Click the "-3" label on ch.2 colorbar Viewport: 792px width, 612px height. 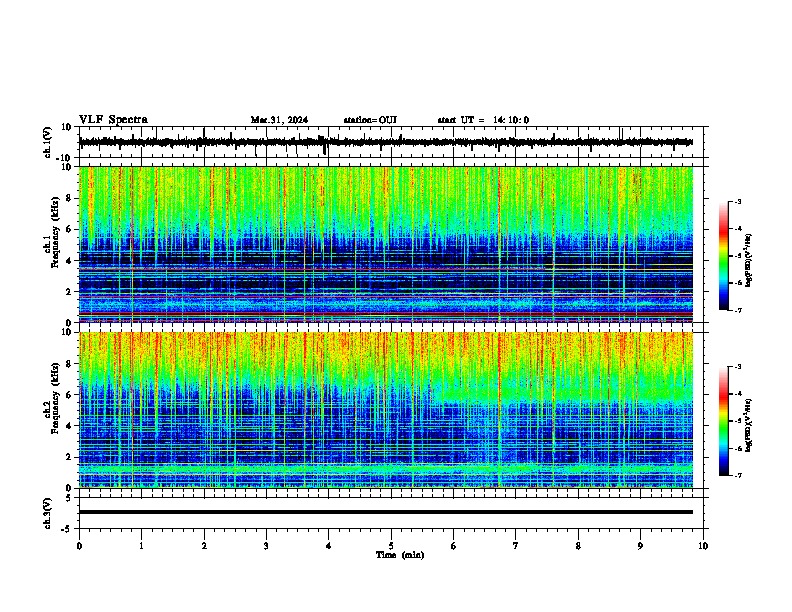(738, 367)
